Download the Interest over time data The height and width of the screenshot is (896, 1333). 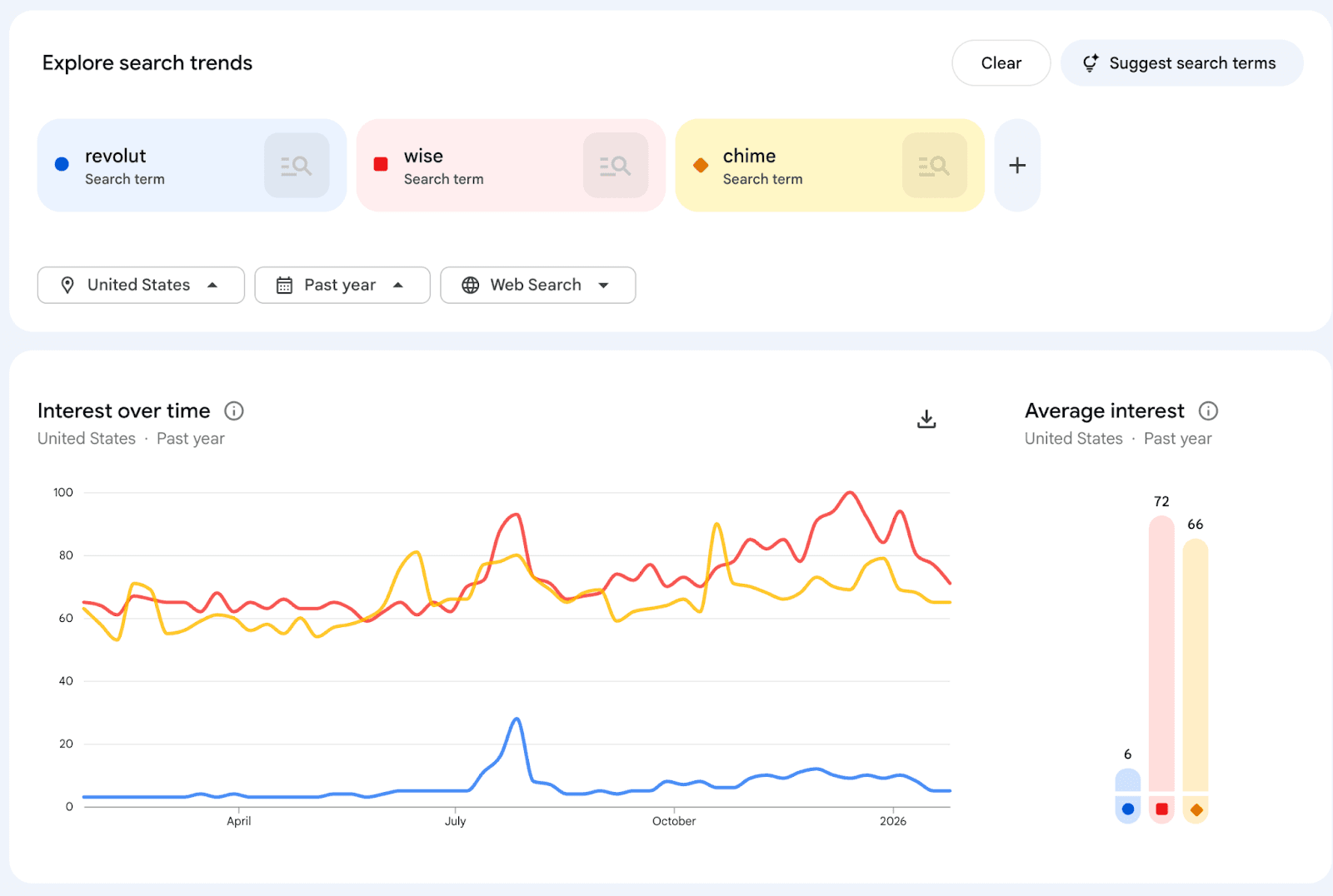click(x=926, y=419)
